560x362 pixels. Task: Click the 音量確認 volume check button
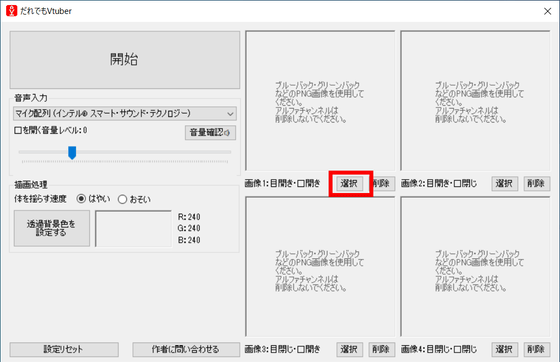[210, 133]
